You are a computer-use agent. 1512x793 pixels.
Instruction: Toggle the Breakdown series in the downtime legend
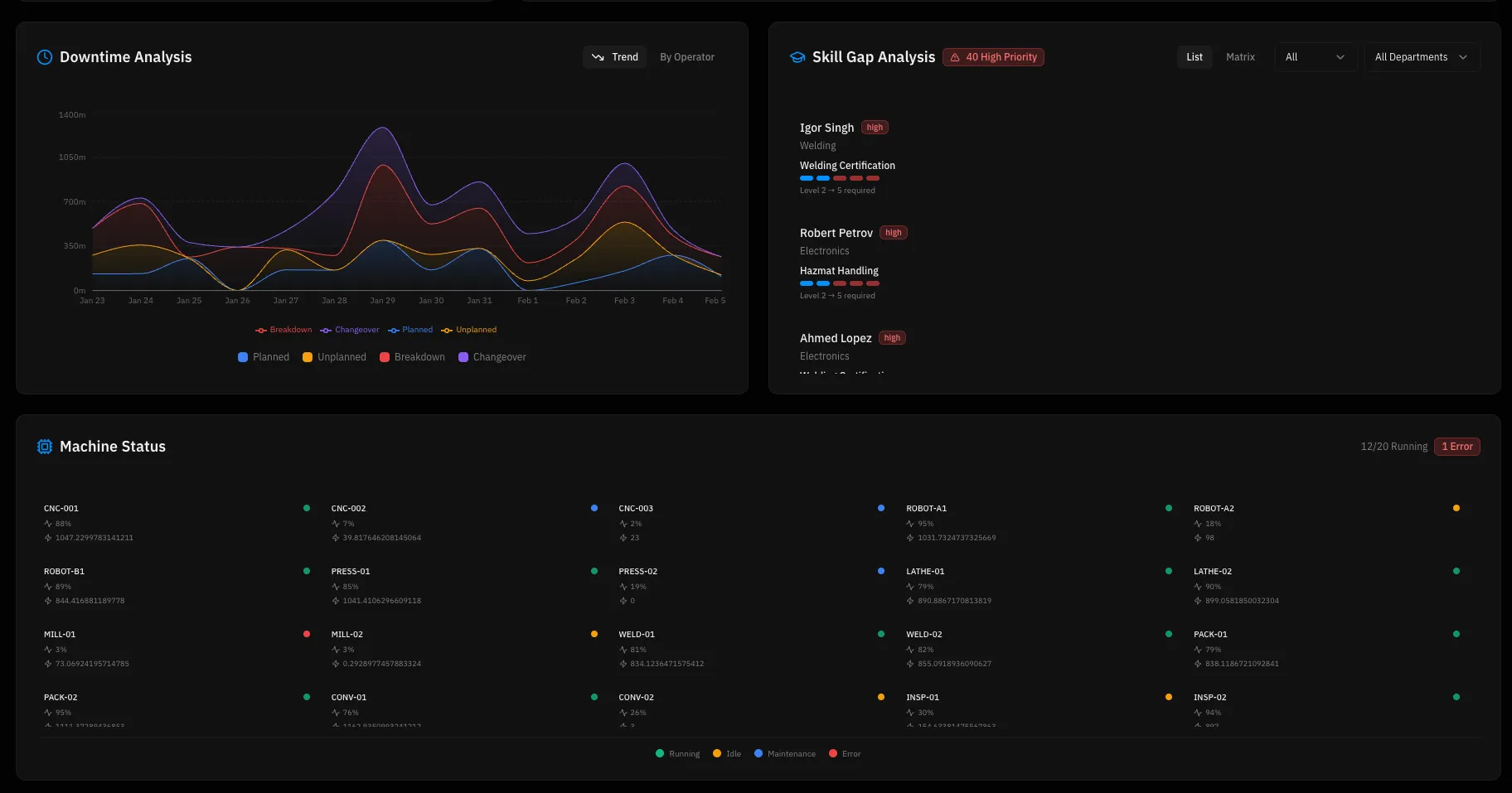[x=411, y=356]
